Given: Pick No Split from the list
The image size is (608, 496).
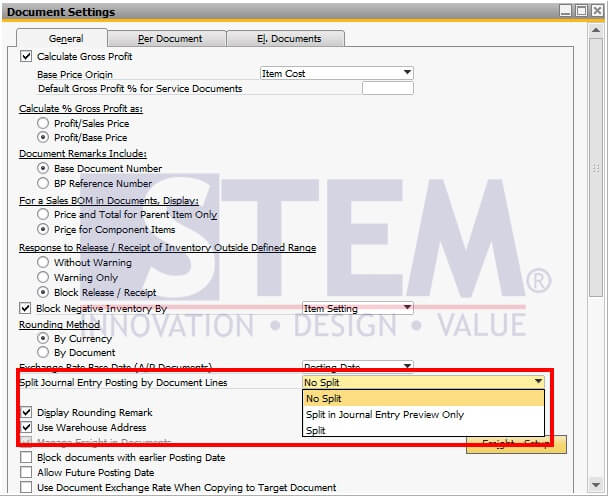Looking at the screenshot, I should click(x=423, y=398).
